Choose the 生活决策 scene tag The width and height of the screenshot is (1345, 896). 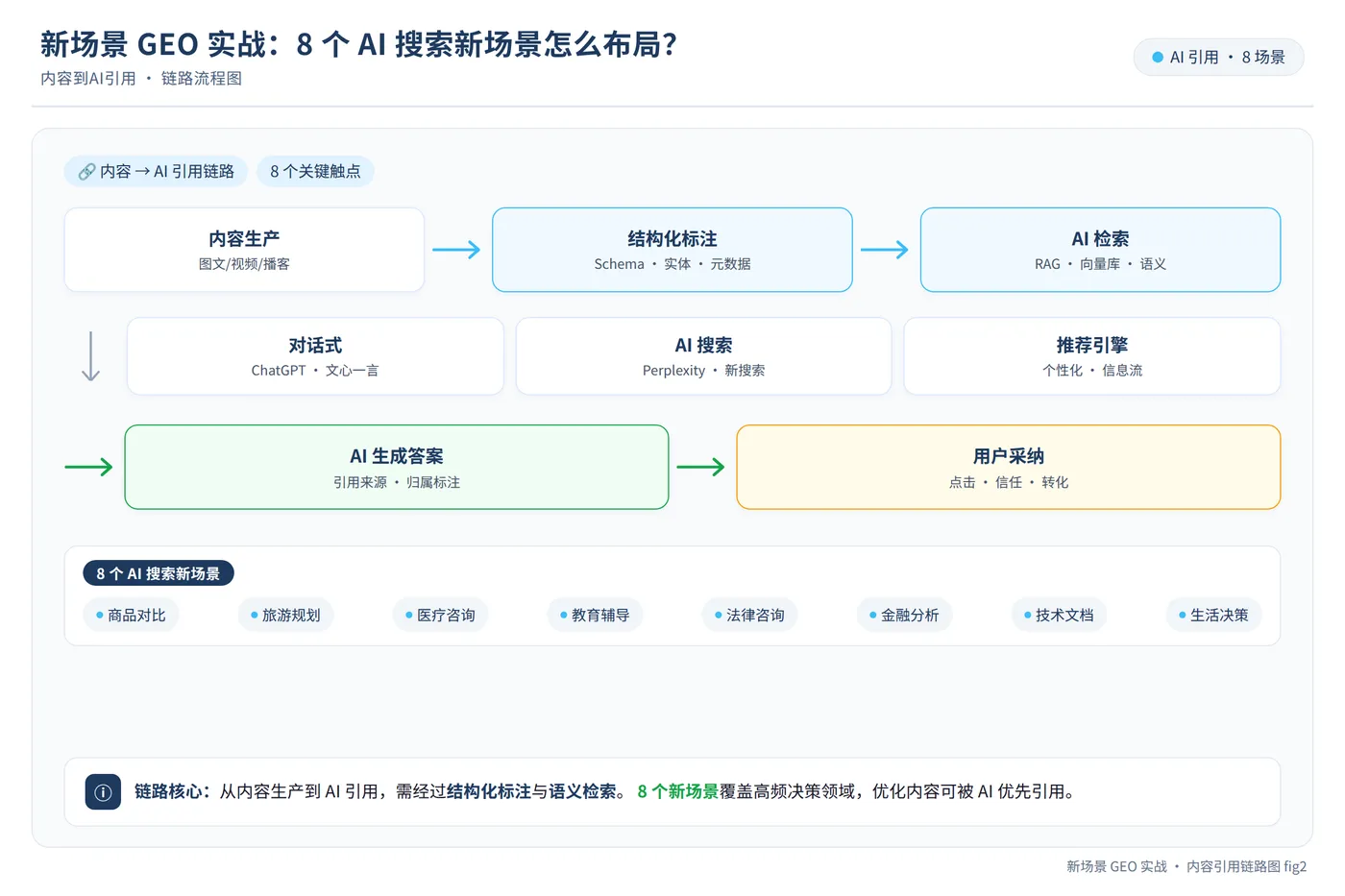click(x=1213, y=616)
